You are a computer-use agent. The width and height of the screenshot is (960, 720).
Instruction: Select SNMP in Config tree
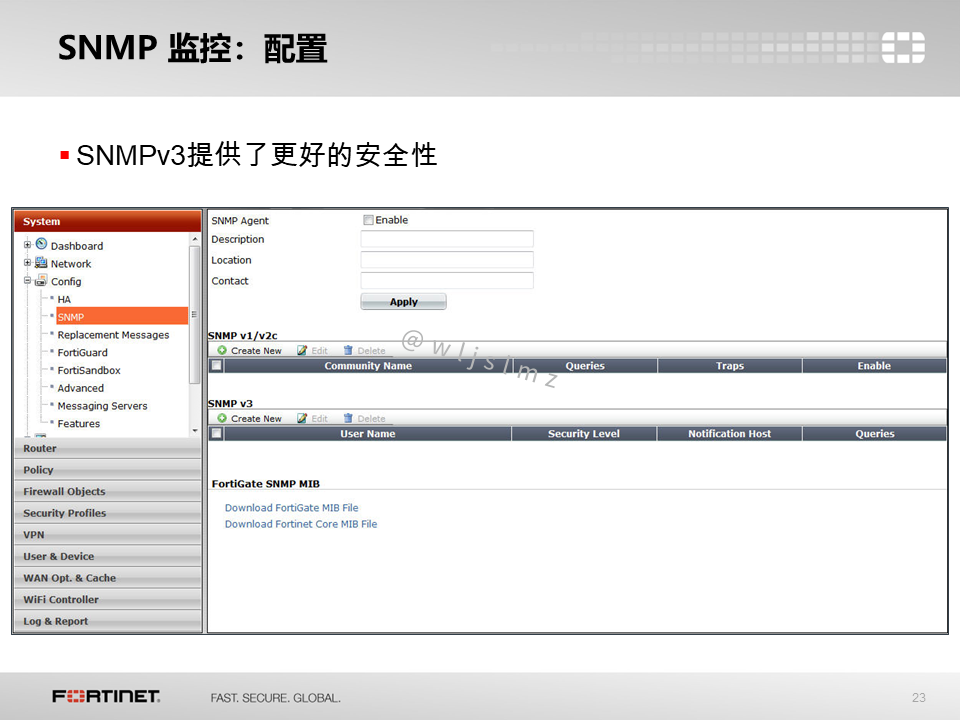click(122, 317)
